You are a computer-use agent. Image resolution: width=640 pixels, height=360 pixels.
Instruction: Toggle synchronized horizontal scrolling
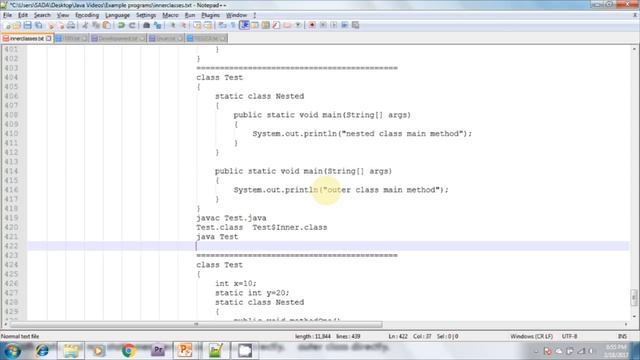[208, 25]
